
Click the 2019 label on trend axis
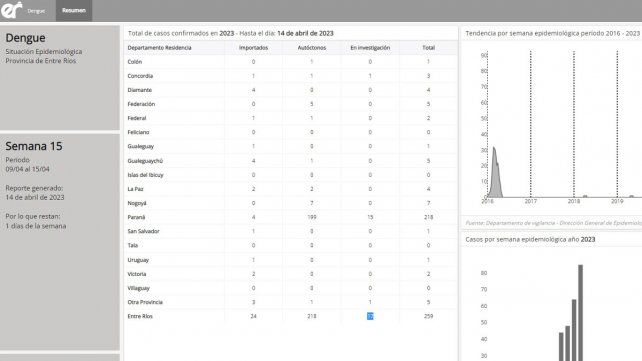[617, 201]
